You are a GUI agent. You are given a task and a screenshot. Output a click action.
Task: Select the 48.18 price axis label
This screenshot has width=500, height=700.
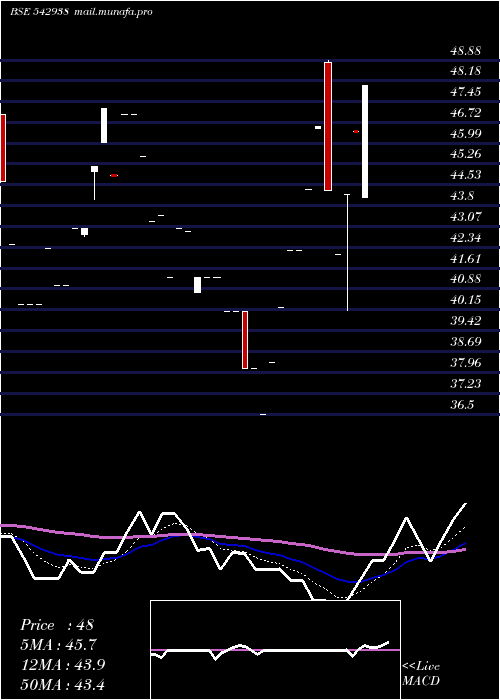466,71
